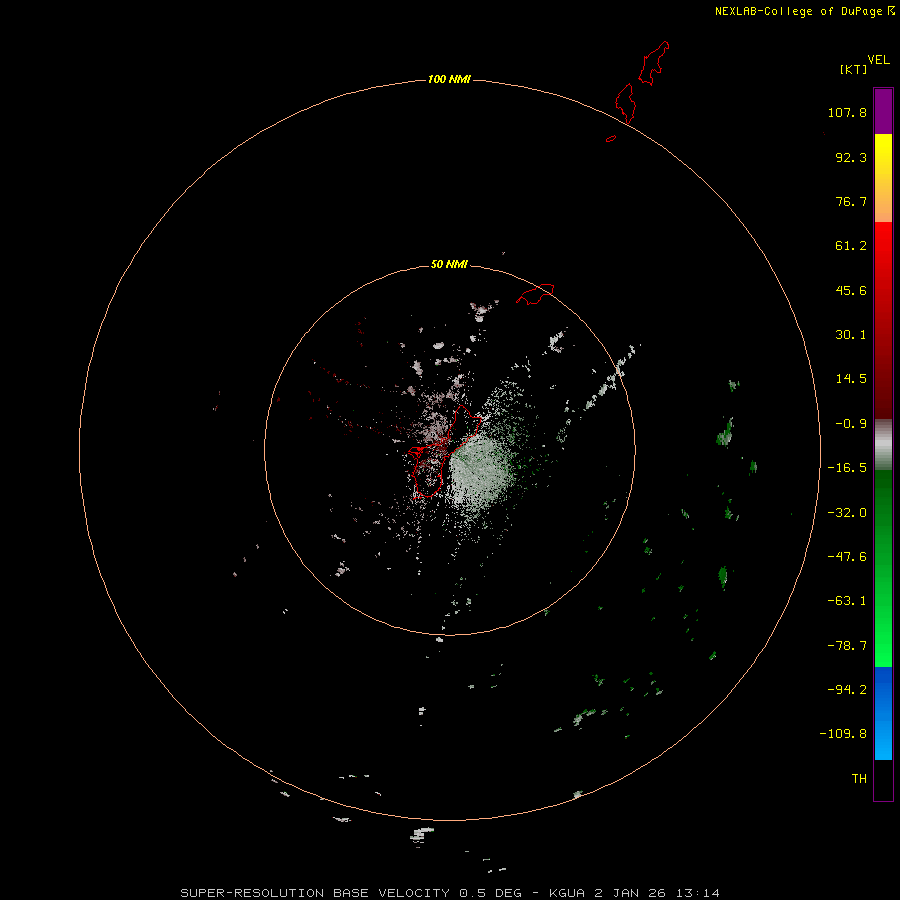The image size is (900, 900).
Task: Click the 50 NMI range ring label
Action: pyautogui.click(x=449, y=264)
